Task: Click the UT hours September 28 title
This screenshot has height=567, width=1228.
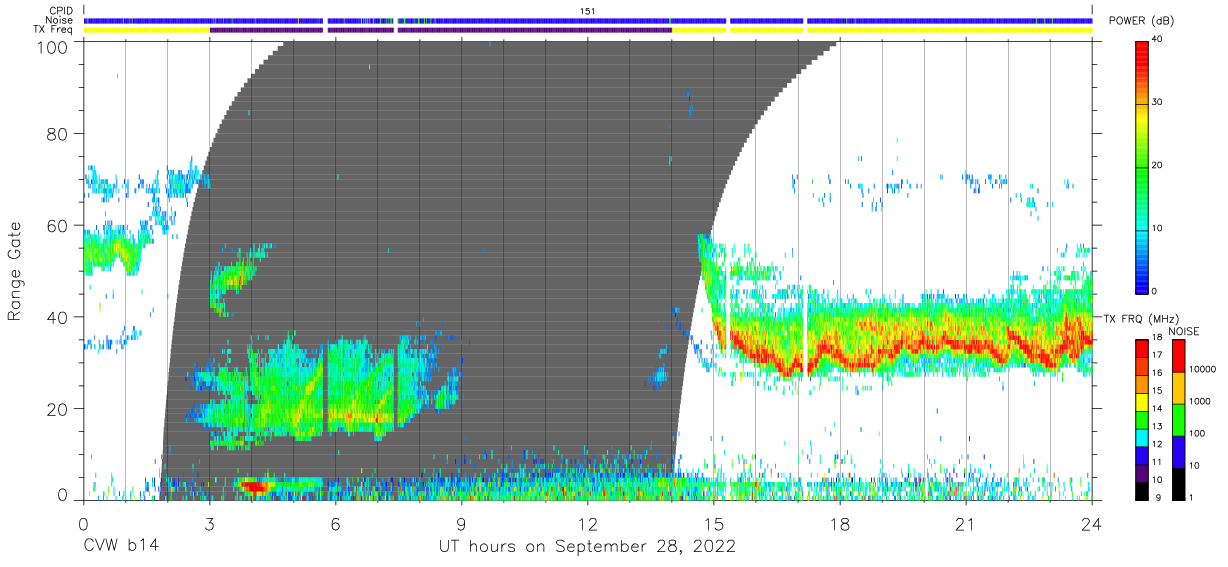Action: (587, 547)
